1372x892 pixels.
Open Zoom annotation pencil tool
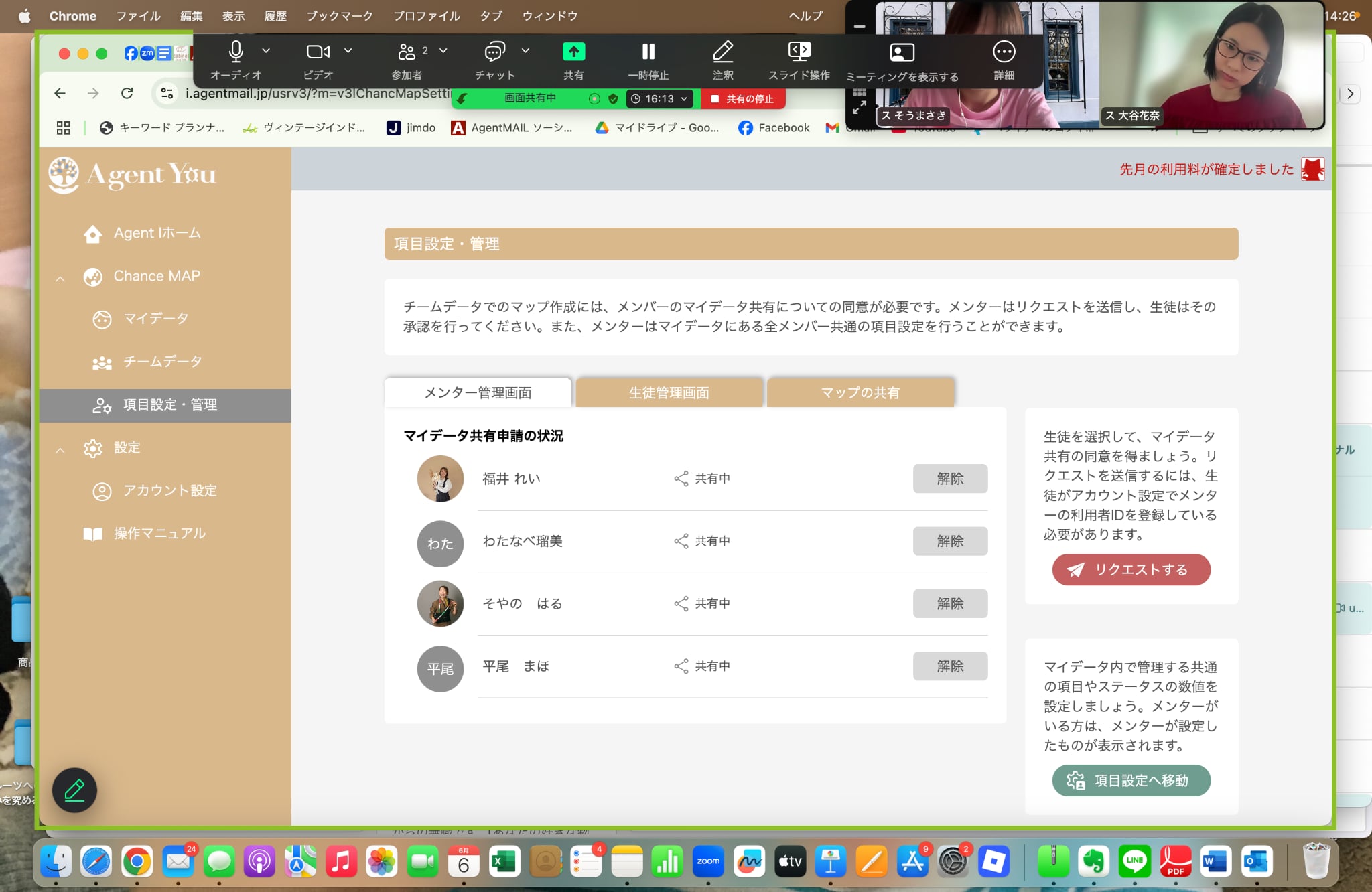[x=723, y=52]
